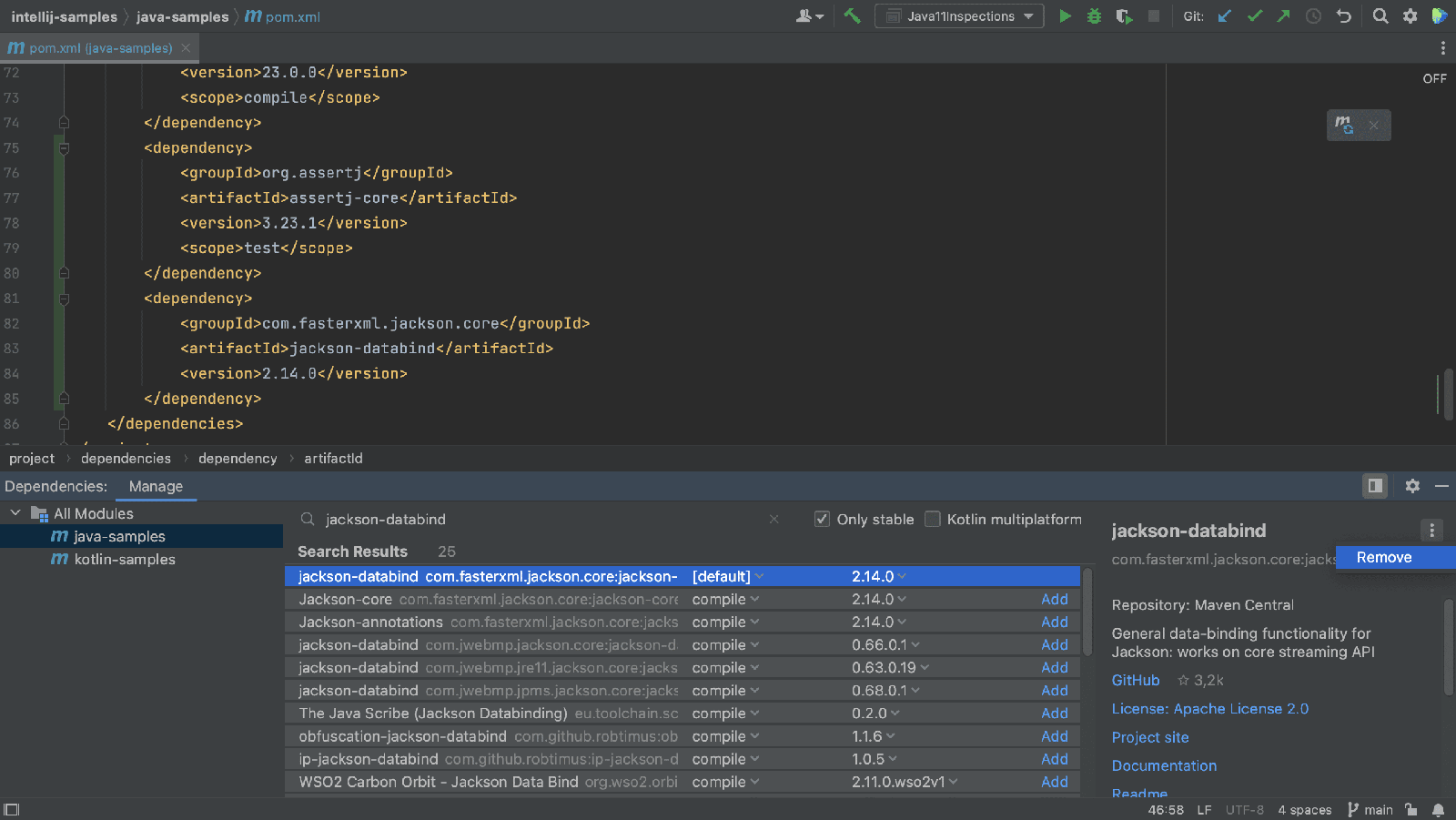Toggle the dependency details pane icon
Image resolution: width=1456 pixels, height=820 pixels.
[1375, 486]
